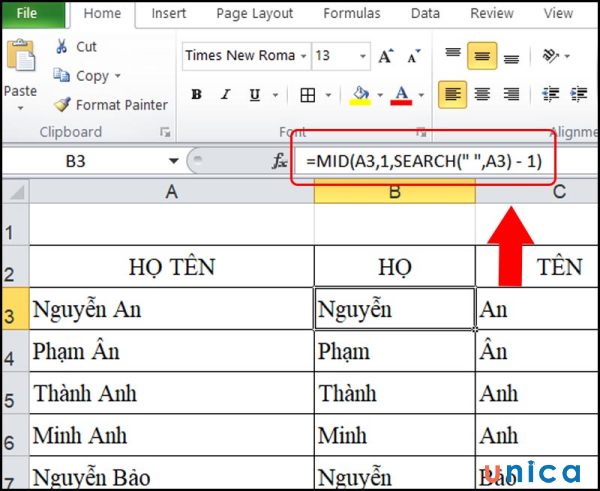Toggle underline formatting
The width and height of the screenshot is (600, 491).
click(254, 95)
